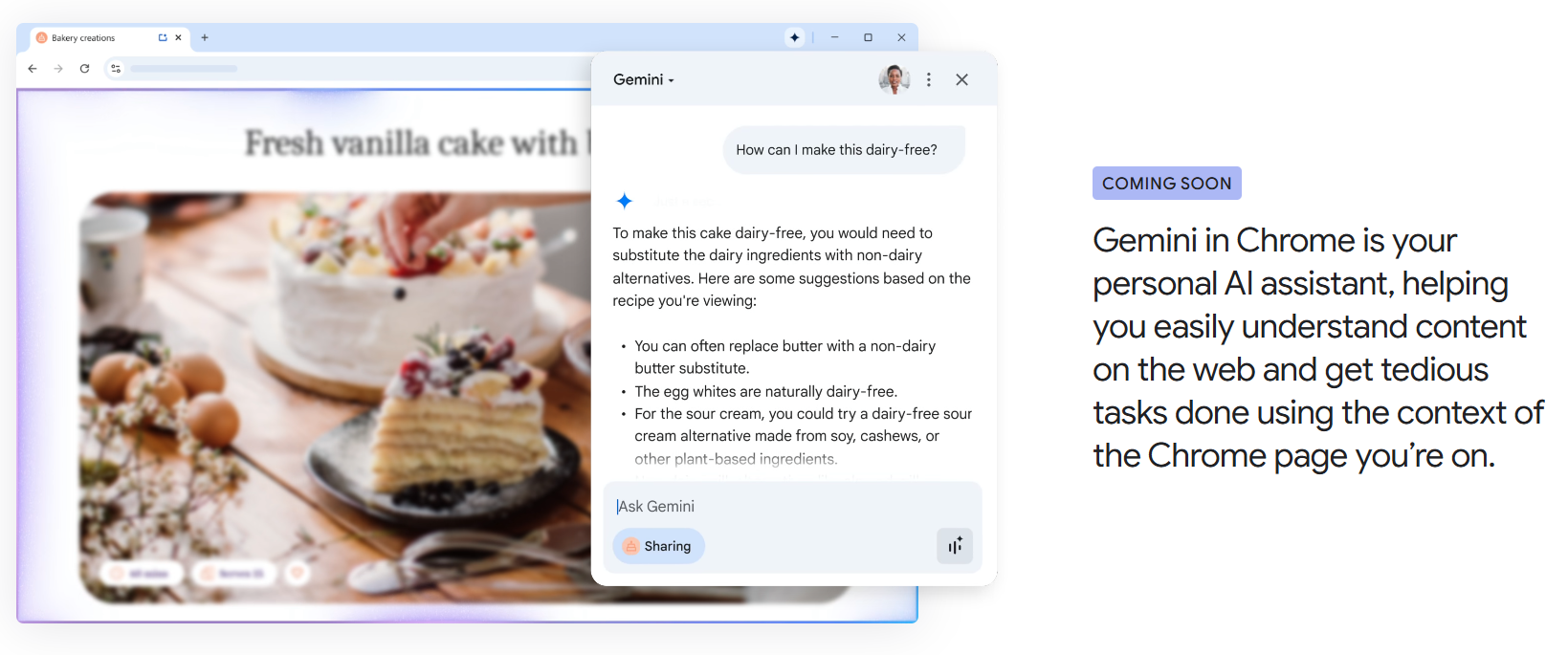1568x655 pixels.
Task: Click the vanilla cake photo
Action: (x=335, y=397)
